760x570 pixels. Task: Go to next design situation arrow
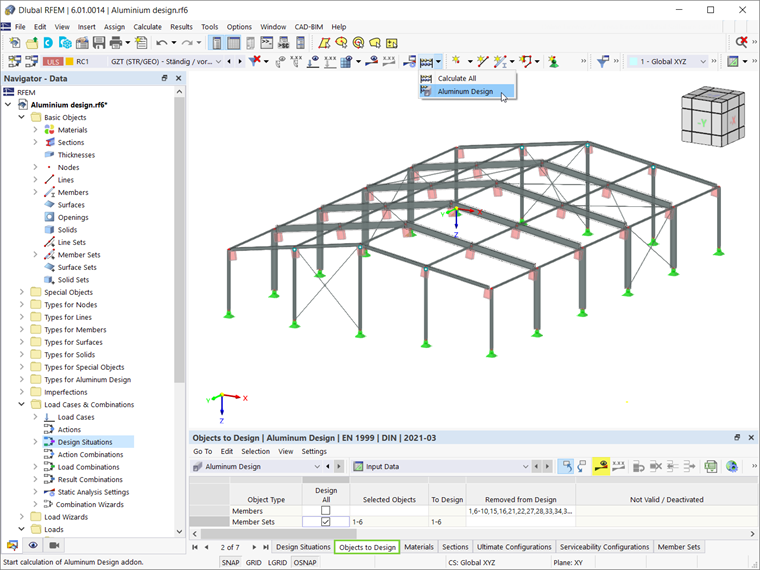point(240,62)
